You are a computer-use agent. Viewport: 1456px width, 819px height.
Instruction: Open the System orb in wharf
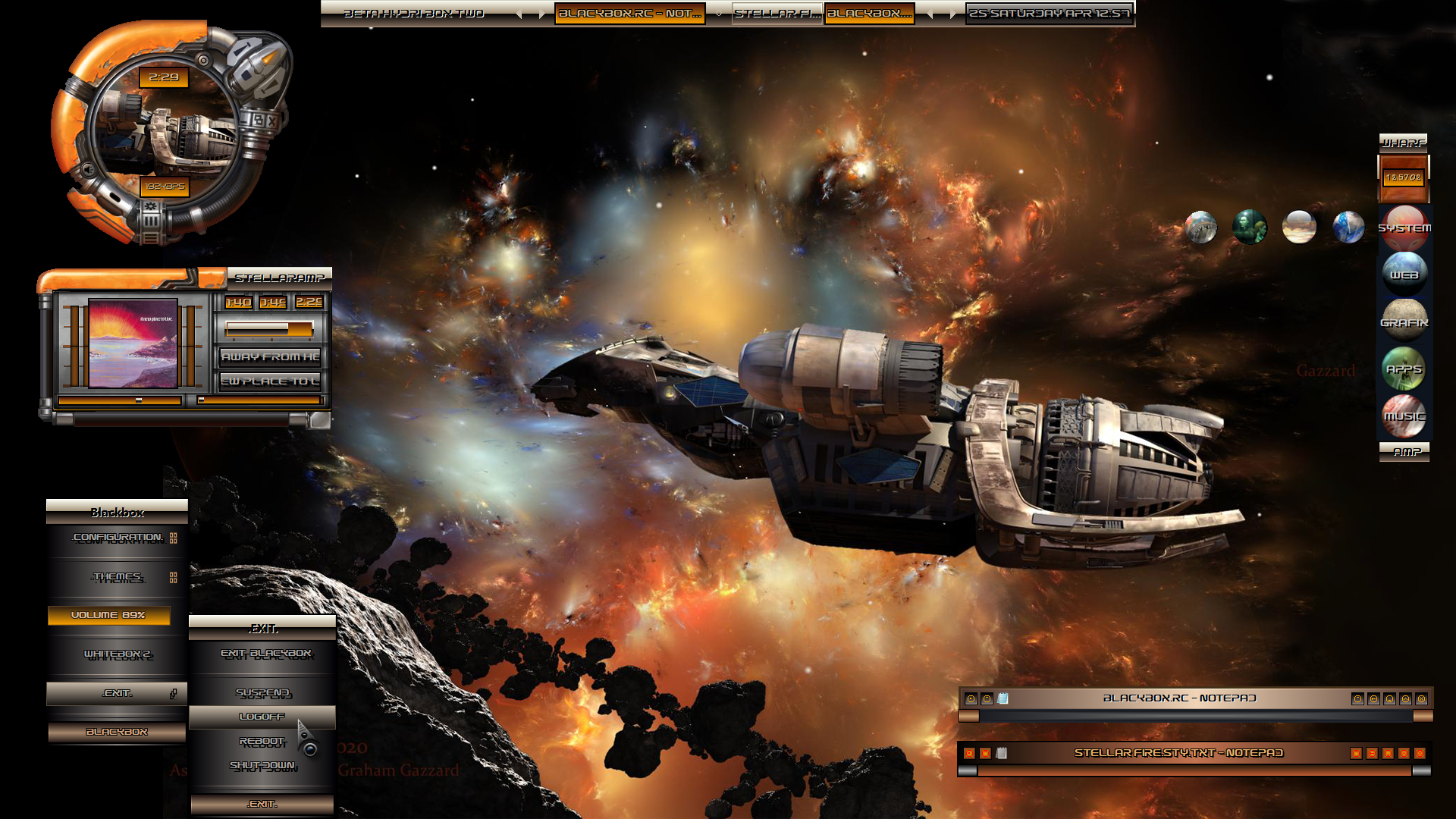tap(1404, 227)
